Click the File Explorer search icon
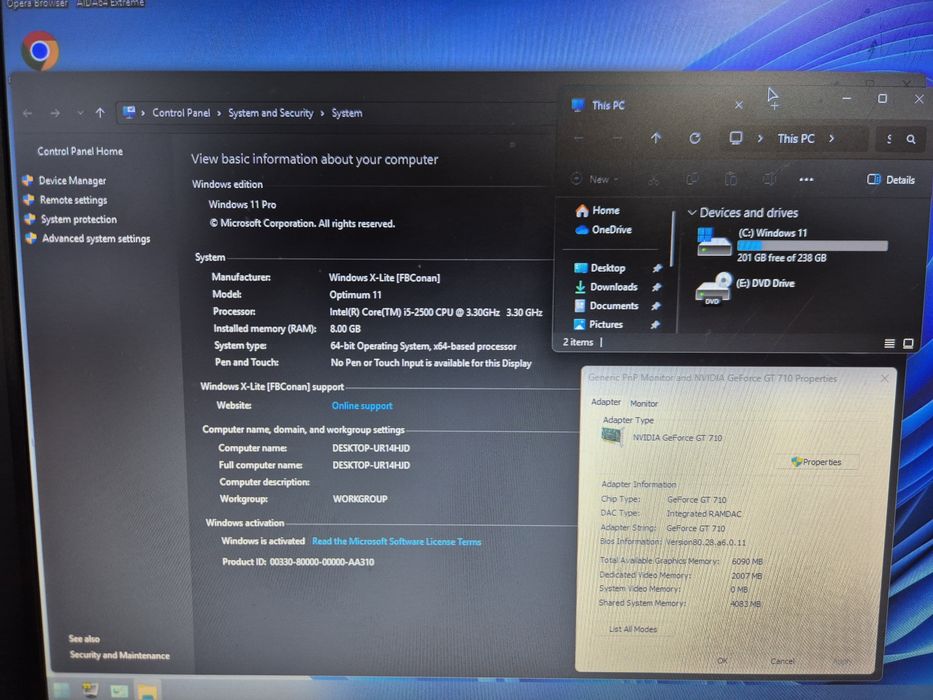The height and width of the screenshot is (700, 933). [x=910, y=139]
